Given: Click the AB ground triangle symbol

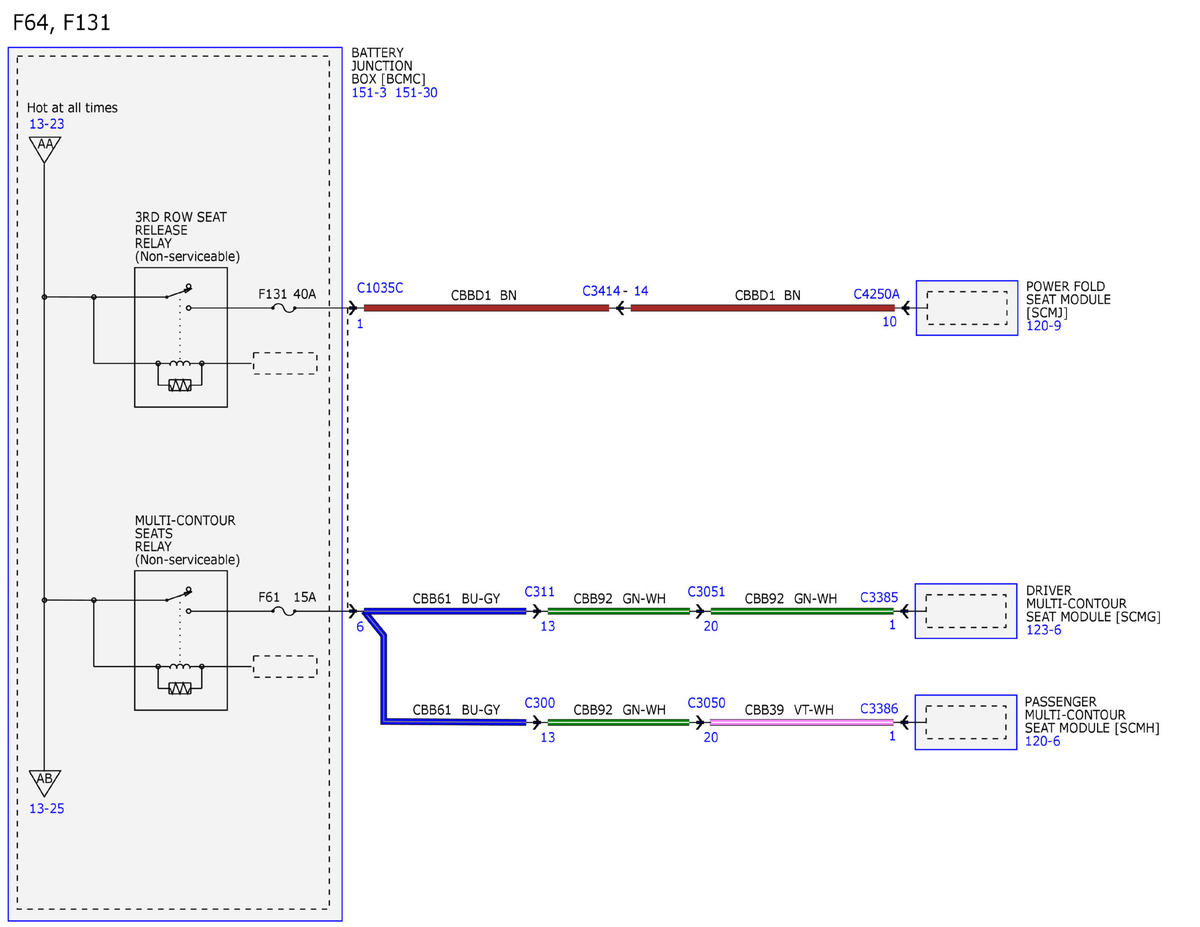Looking at the screenshot, I should (x=44, y=781).
